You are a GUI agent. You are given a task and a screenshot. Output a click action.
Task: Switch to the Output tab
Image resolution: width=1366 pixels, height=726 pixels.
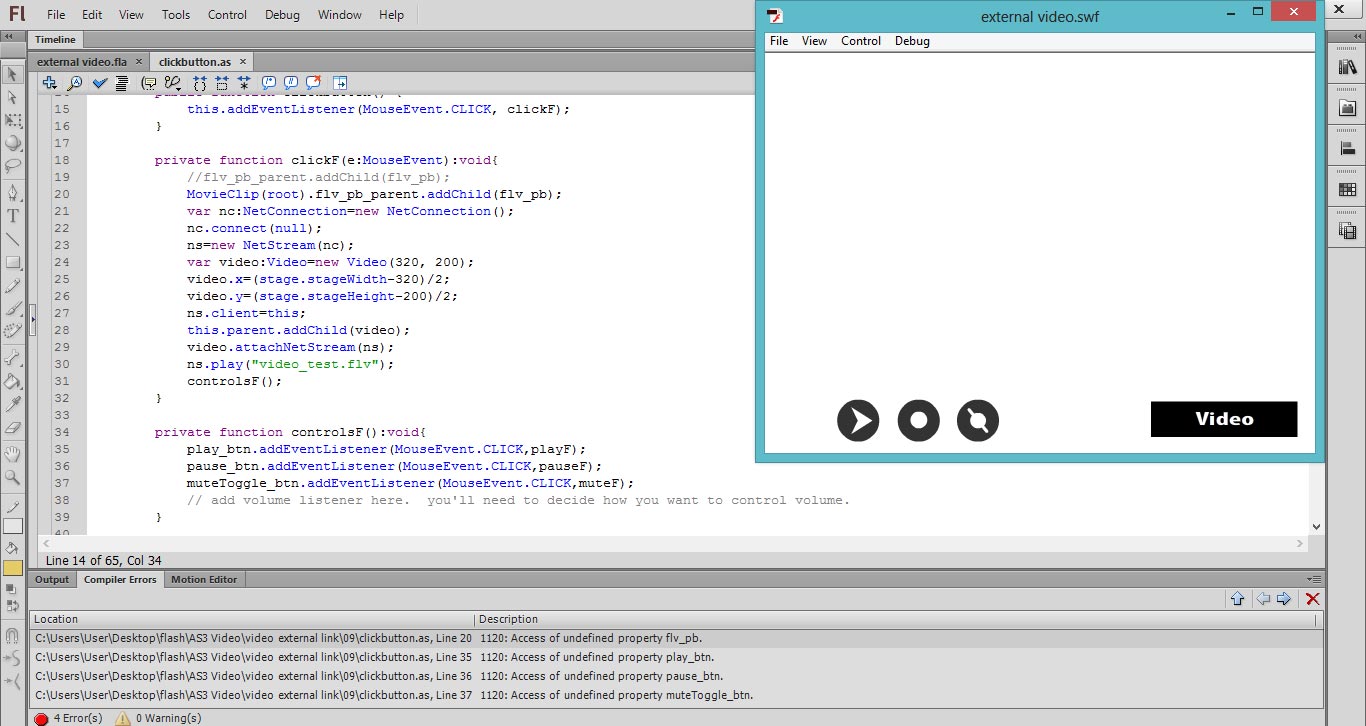pyautogui.click(x=52, y=579)
